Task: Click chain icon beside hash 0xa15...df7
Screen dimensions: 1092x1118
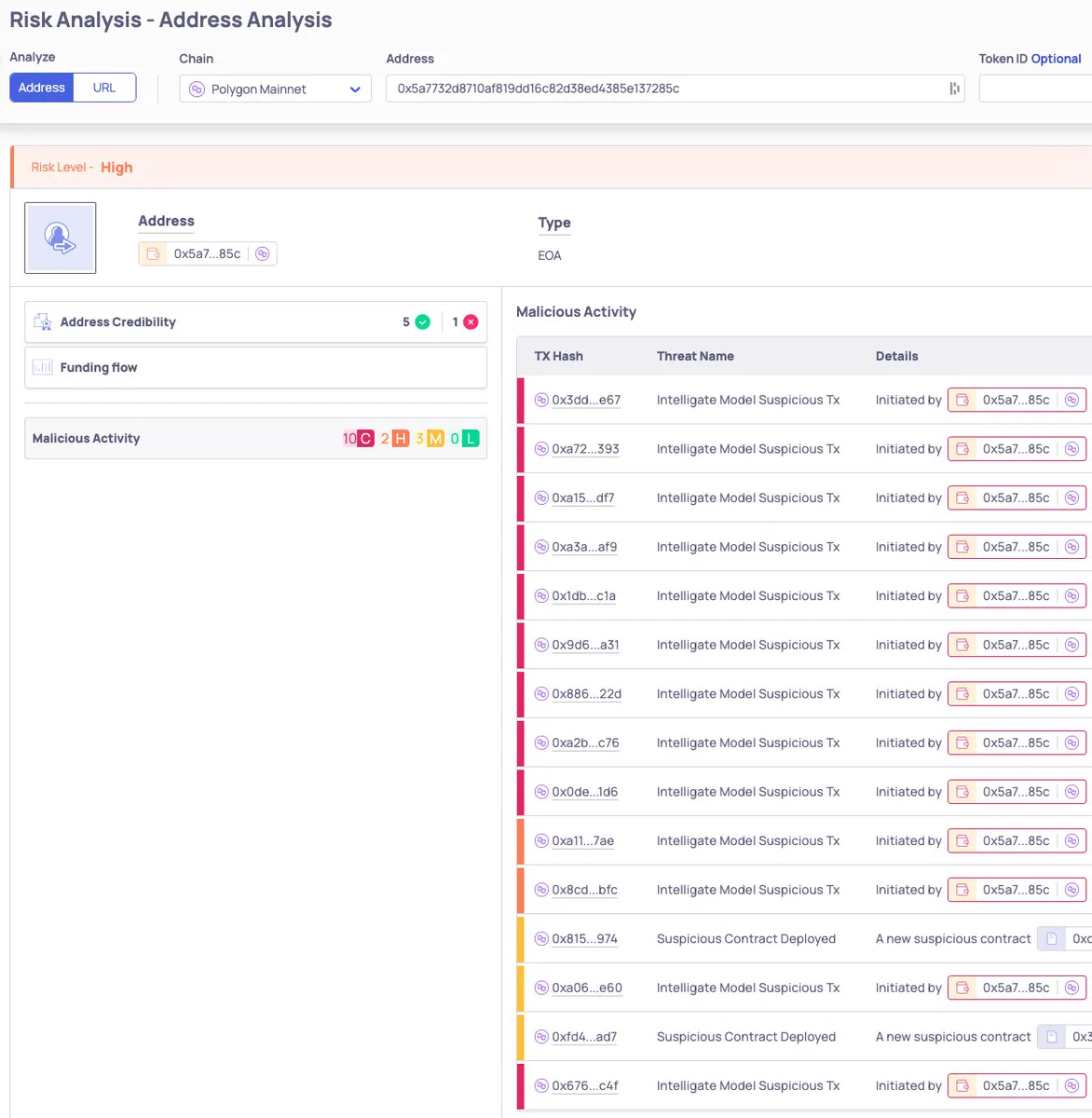Action: click(541, 498)
